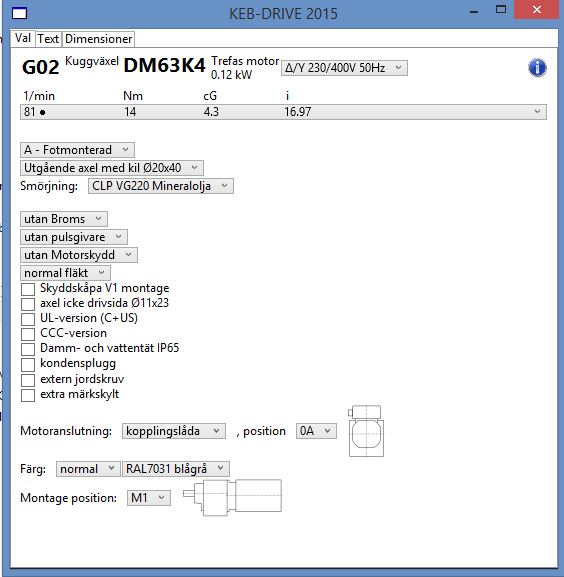
Task: Open the 0A position dropdown
Action: point(316,431)
